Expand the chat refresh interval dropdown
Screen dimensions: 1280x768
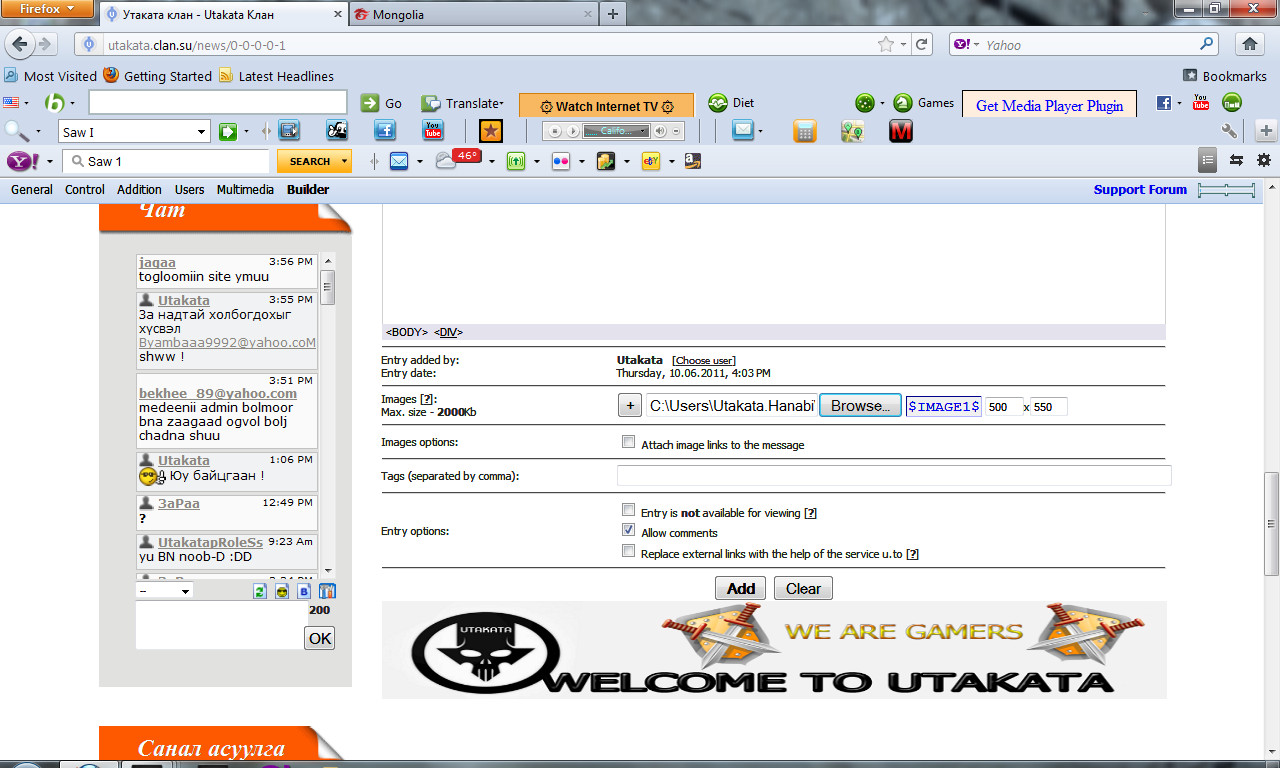pos(165,591)
